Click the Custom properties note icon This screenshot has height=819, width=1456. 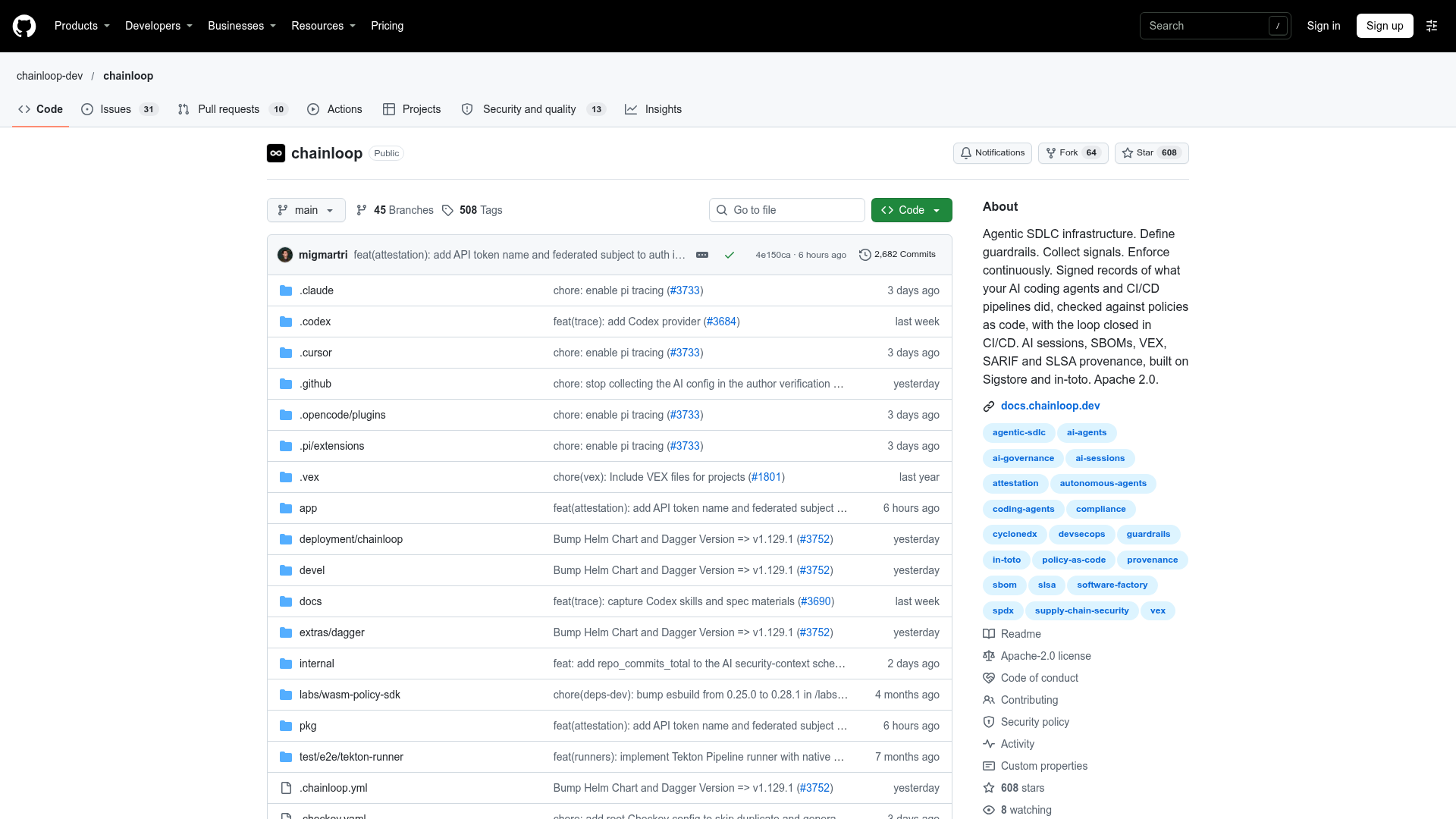pos(989,766)
